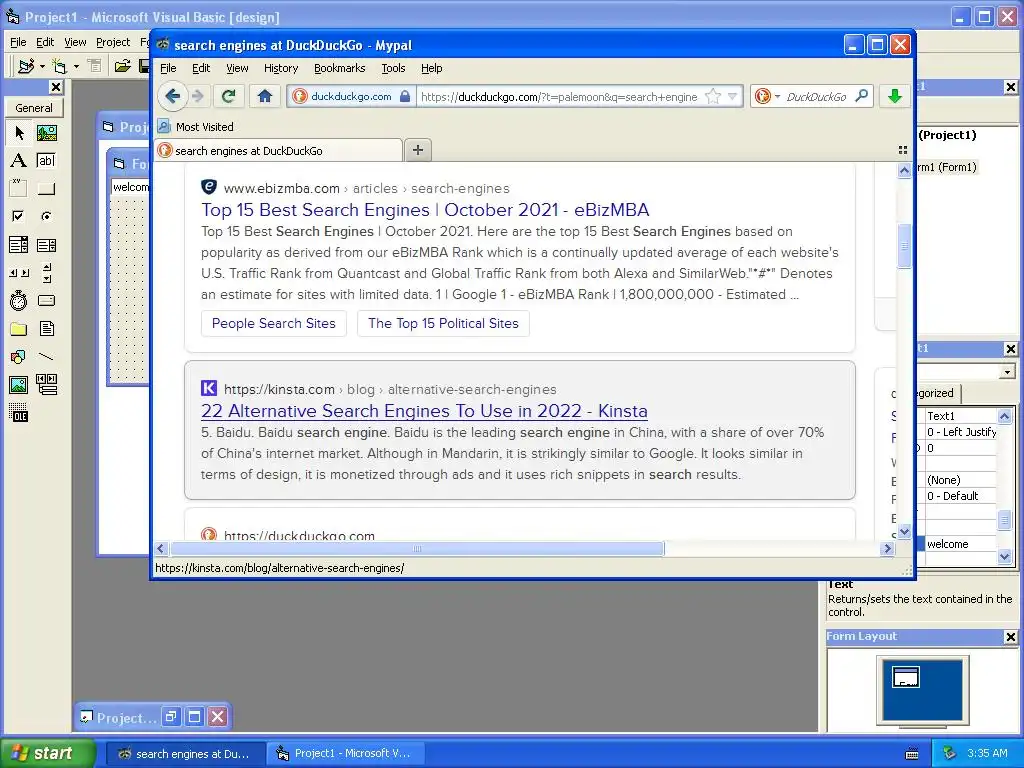Select the DriveListBox control tool

point(46,300)
